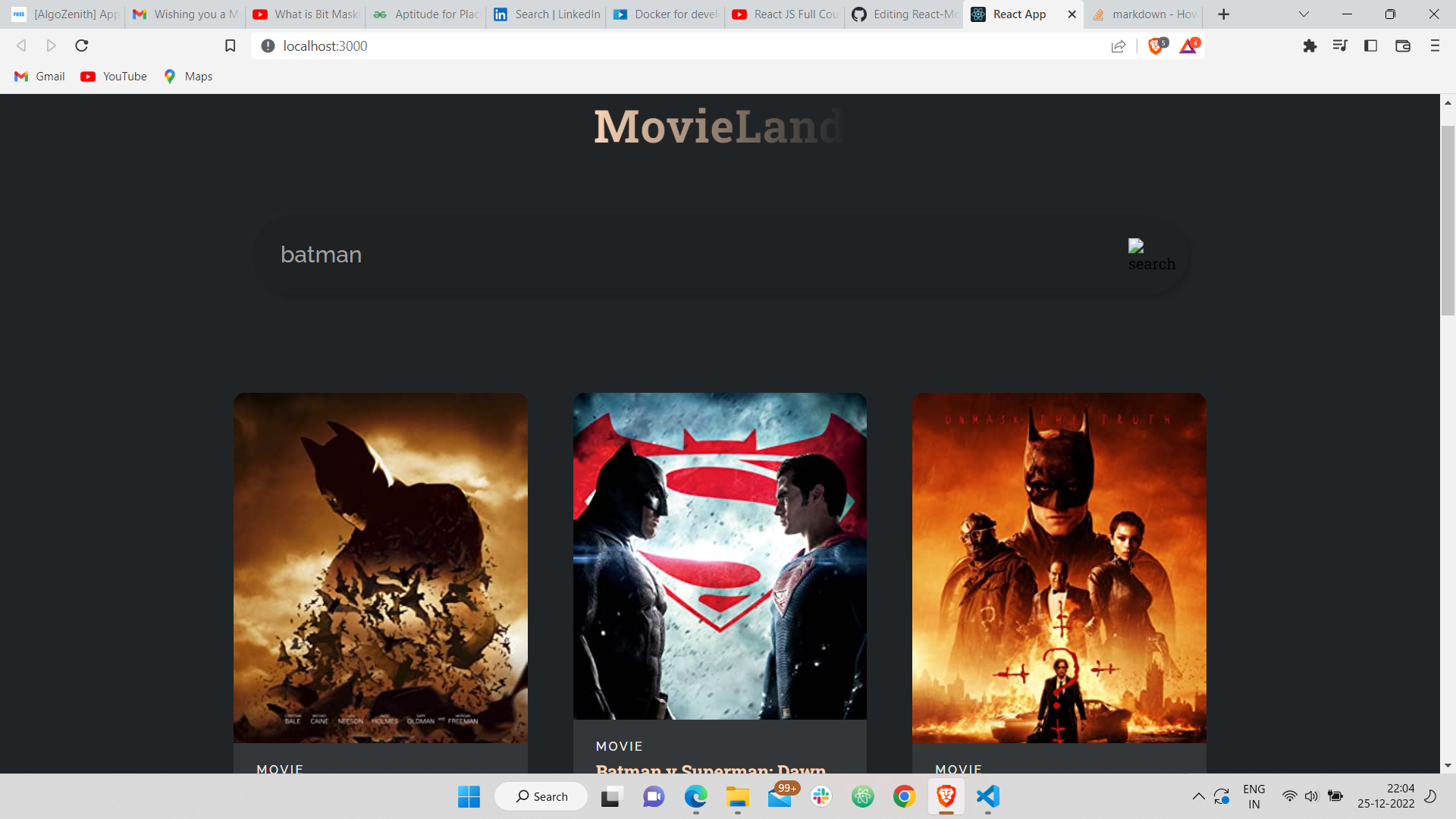This screenshot has width=1456, height=819.
Task: Launch VS Code from the taskbar
Action: point(987,796)
